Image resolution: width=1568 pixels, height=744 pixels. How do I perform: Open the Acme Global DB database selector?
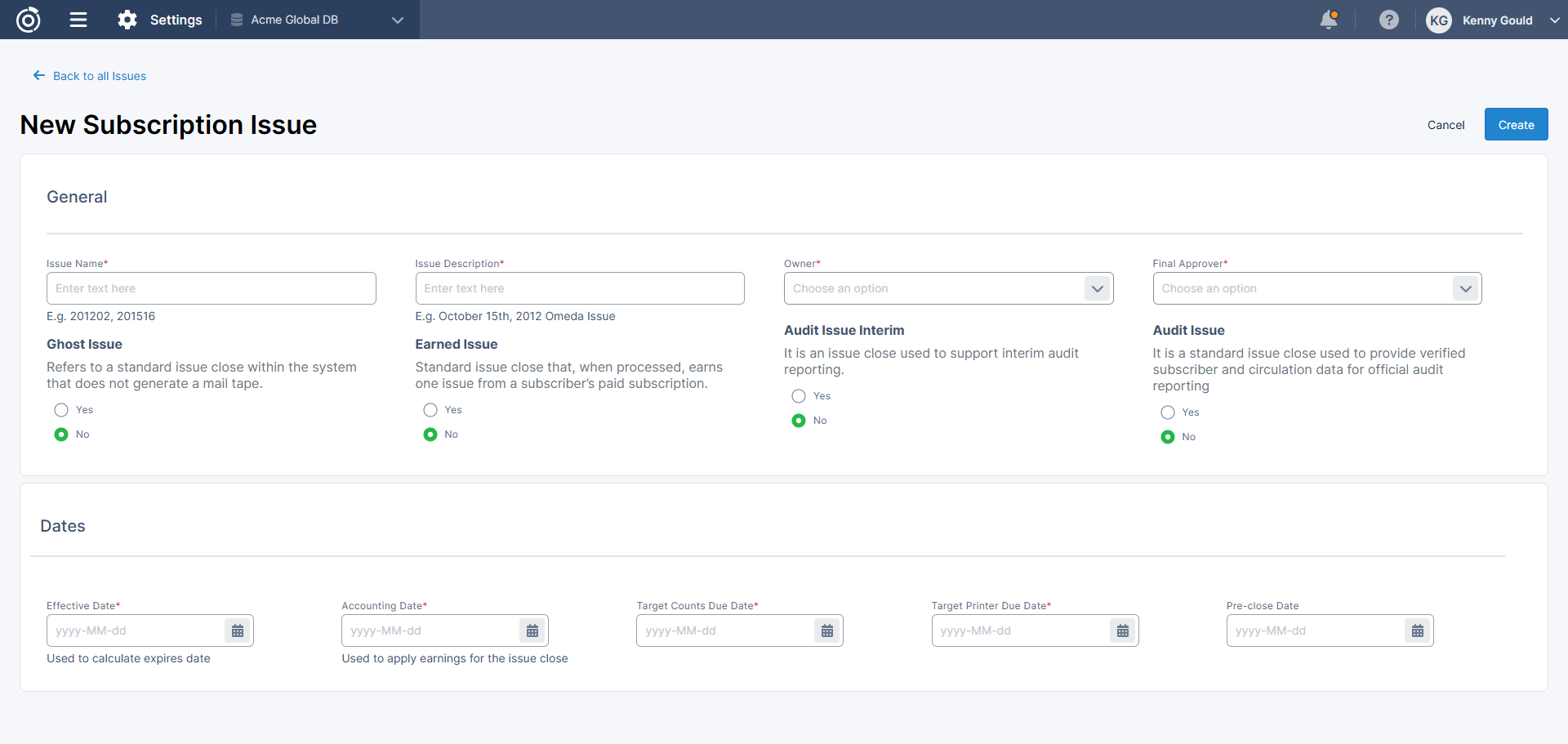point(317,20)
